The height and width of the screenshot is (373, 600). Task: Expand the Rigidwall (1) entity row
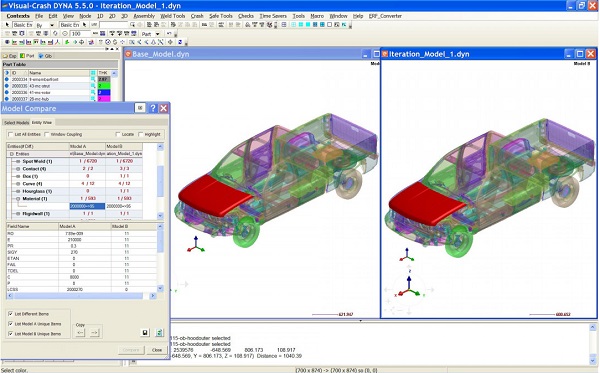click(18, 213)
